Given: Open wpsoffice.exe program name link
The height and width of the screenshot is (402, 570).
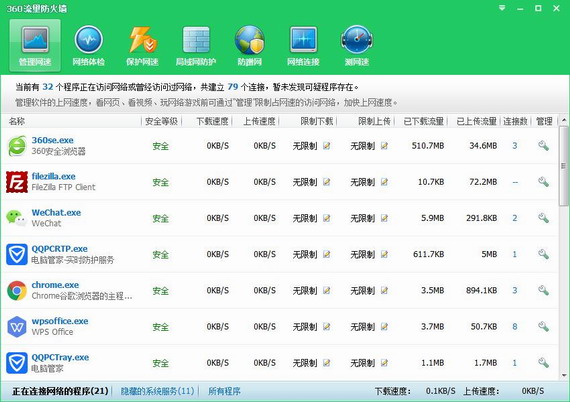Looking at the screenshot, I should point(60,321).
